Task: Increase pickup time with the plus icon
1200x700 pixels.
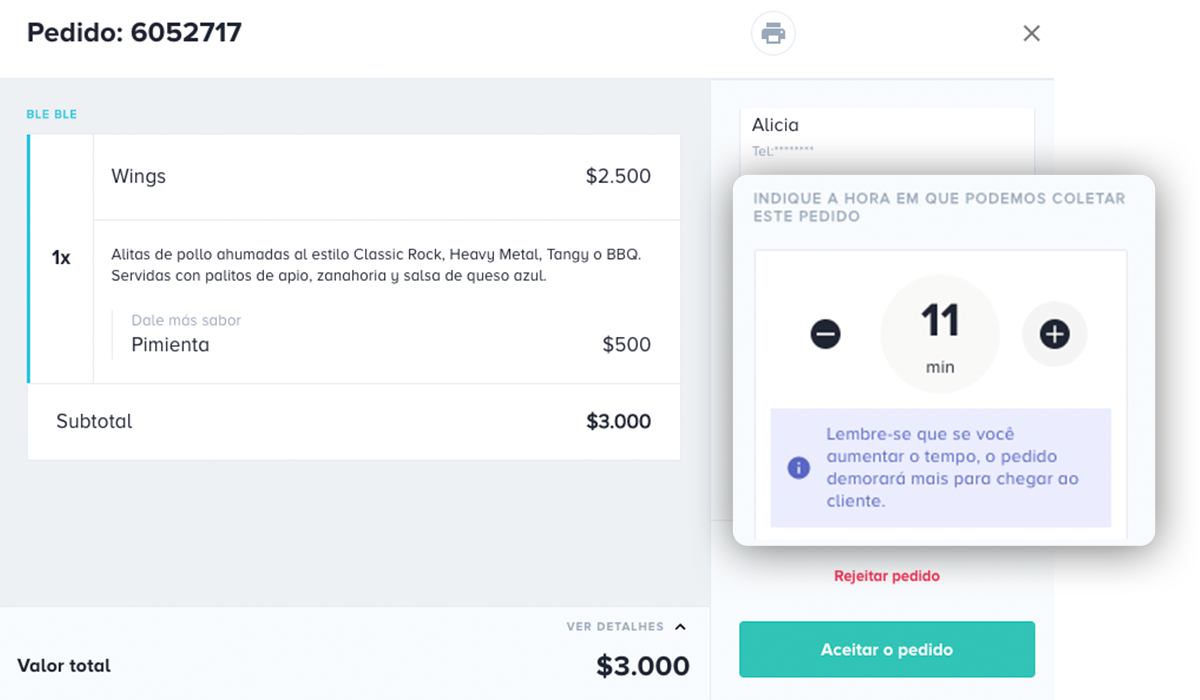Action: [1055, 334]
